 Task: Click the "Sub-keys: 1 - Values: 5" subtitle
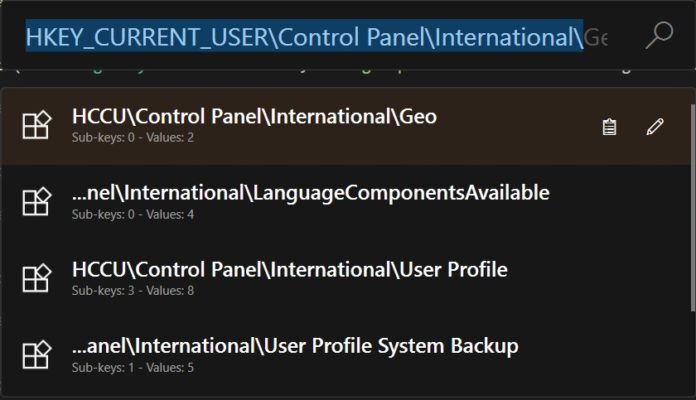133,368
